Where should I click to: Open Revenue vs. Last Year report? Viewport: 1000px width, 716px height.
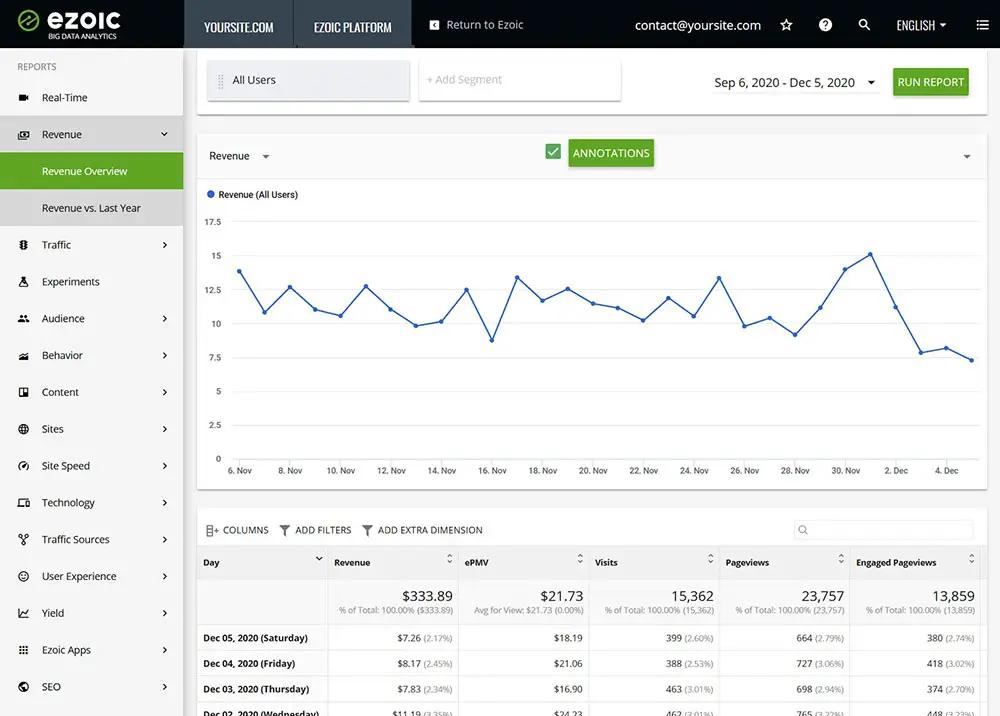pyautogui.click(x=92, y=208)
